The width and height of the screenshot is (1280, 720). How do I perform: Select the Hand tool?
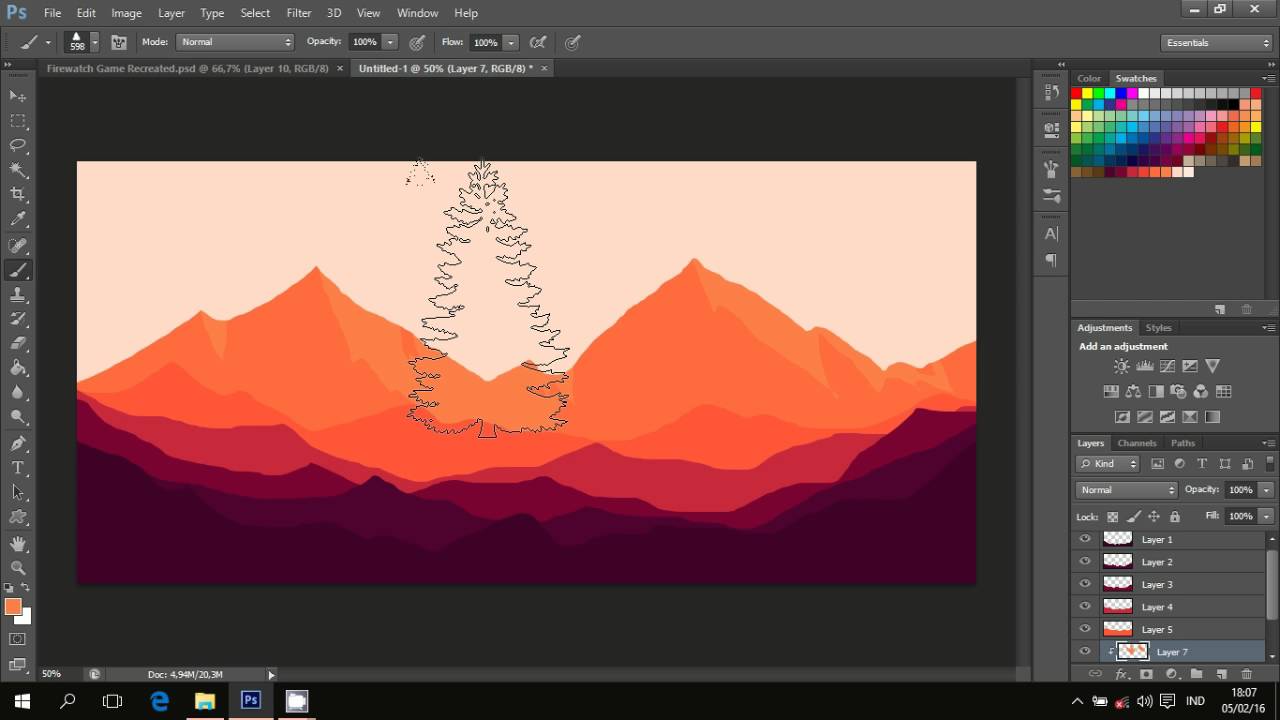(x=18, y=543)
